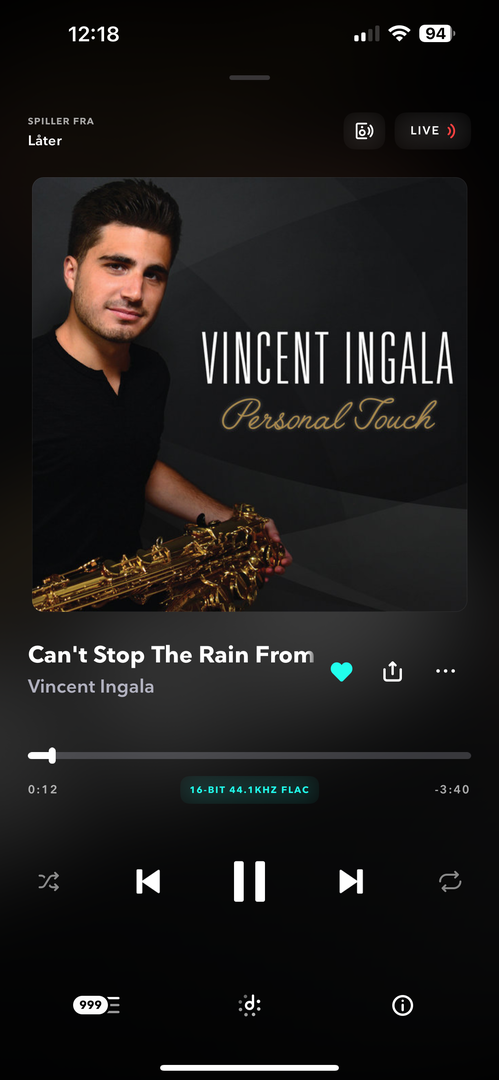This screenshot has width=499, height=1080.
Task: Click the playback progress slider handle
Action: [52, 756]
